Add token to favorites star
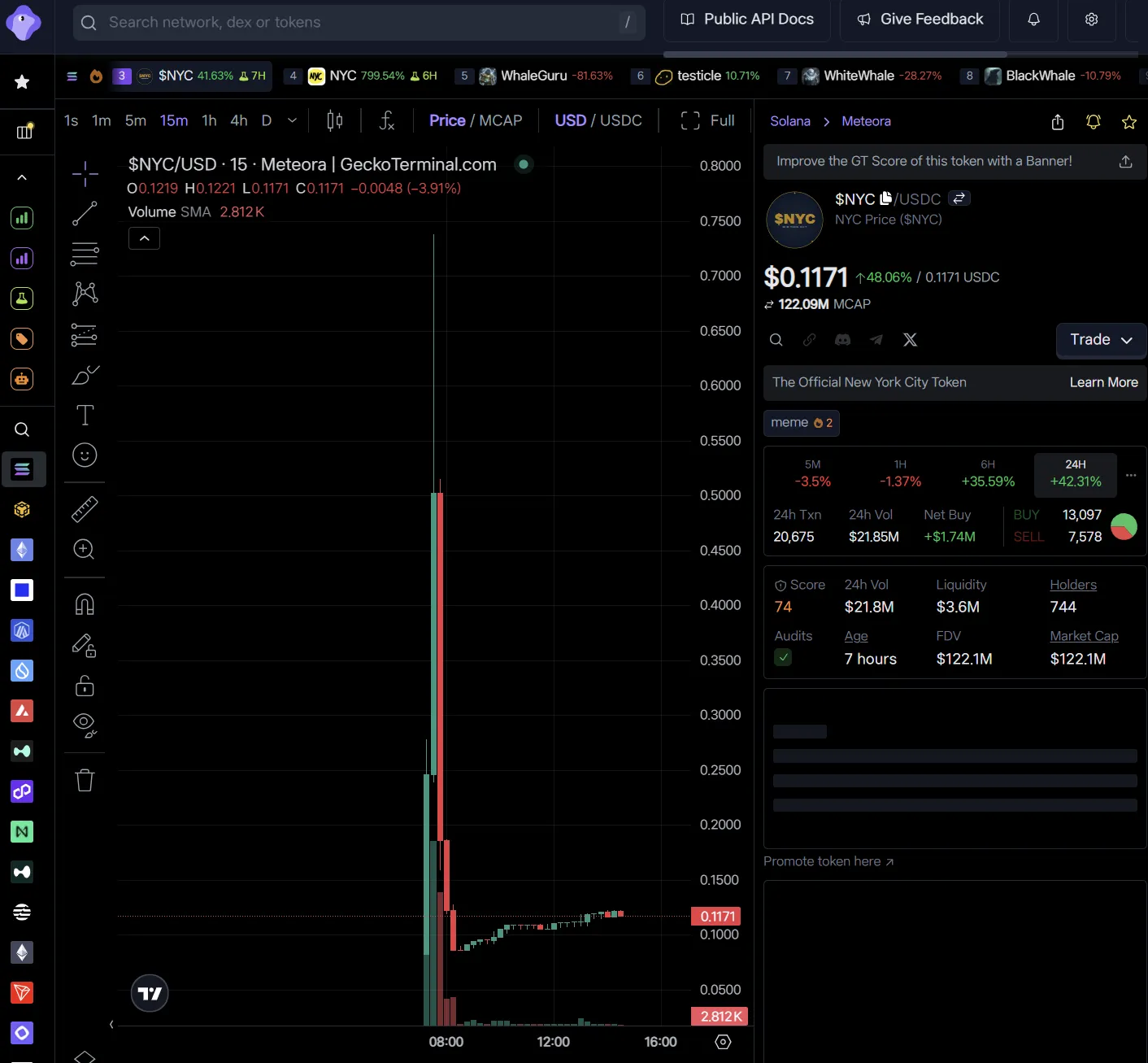Image resolution: width=1148 pixels, height=1063 pixels. (x=1128, y=122)
